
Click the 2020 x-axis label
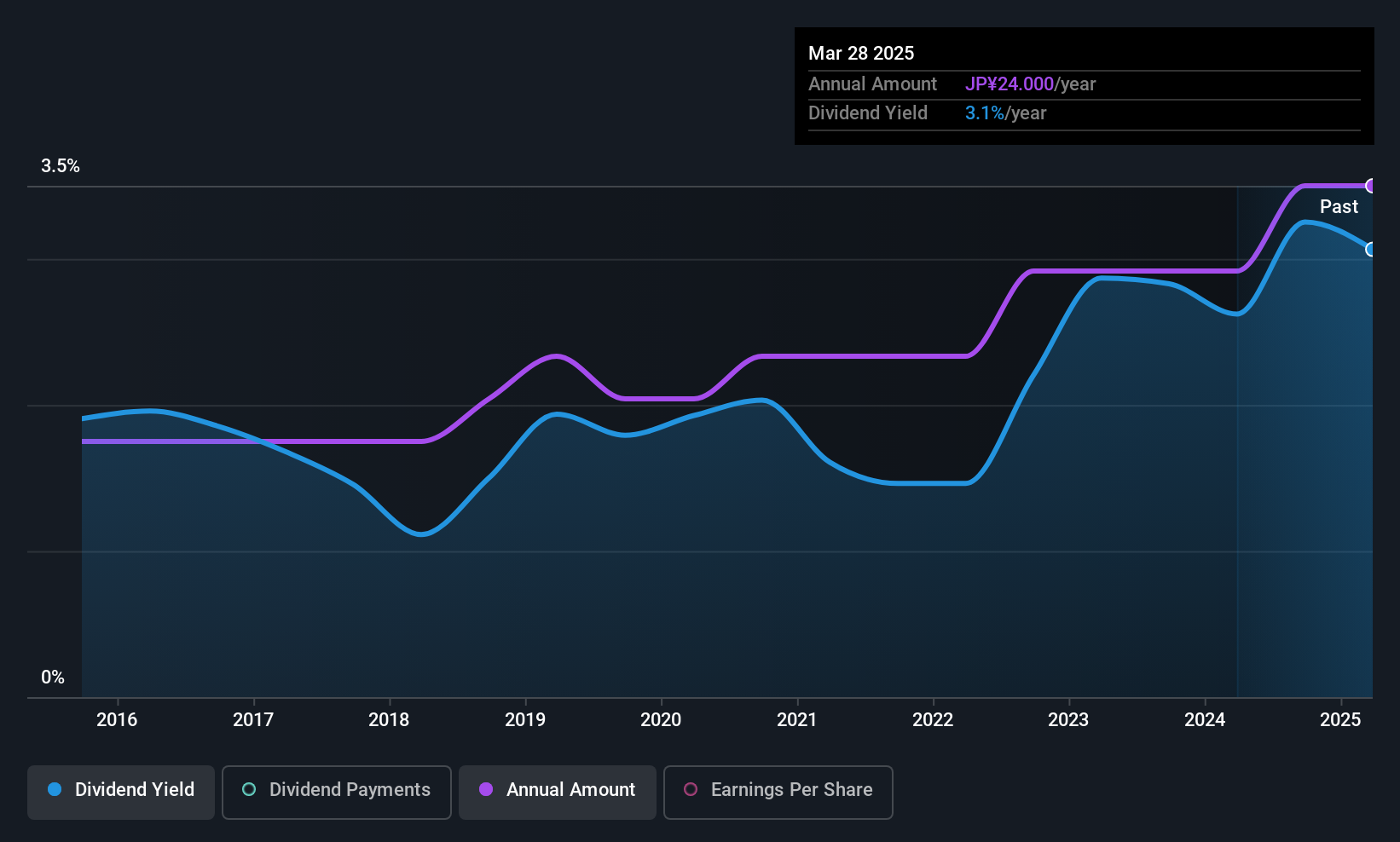pos(661,720)
